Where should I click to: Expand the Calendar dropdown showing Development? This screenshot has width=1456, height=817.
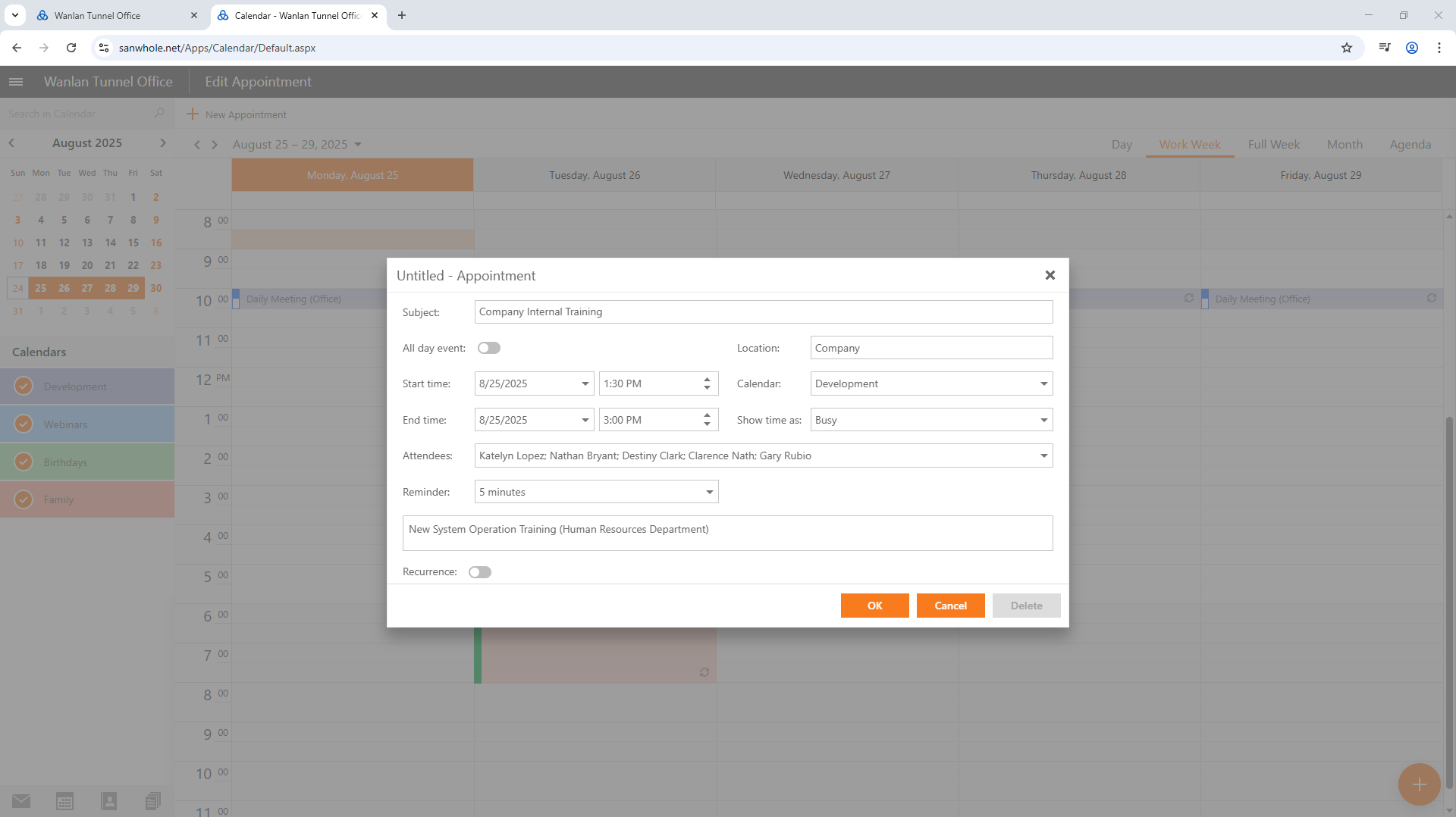click(x=1043, y=384)
